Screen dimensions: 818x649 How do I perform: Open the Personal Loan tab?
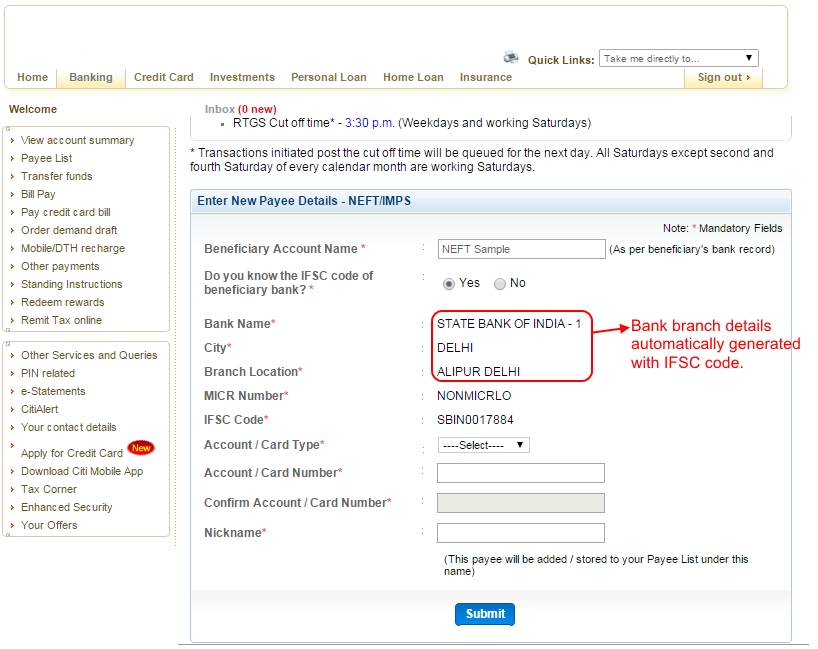click(x=329, y=77)
